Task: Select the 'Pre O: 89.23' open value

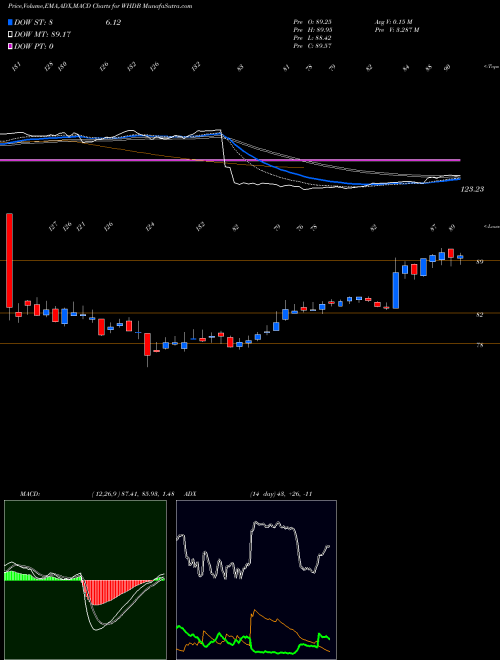Action: [313, 22]
